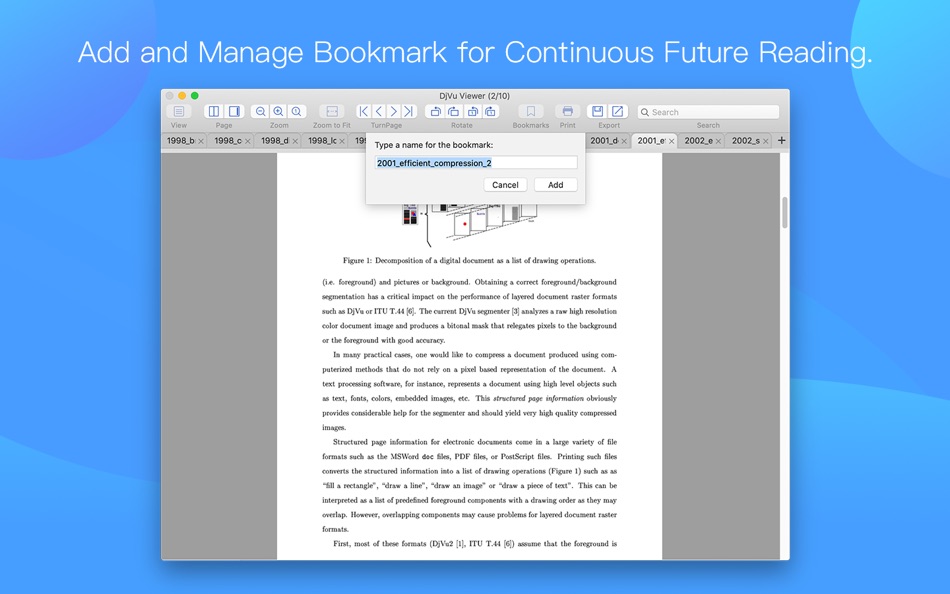Close the 2001_d tab
The image size is (950, 594).
[x=624, y=141]
